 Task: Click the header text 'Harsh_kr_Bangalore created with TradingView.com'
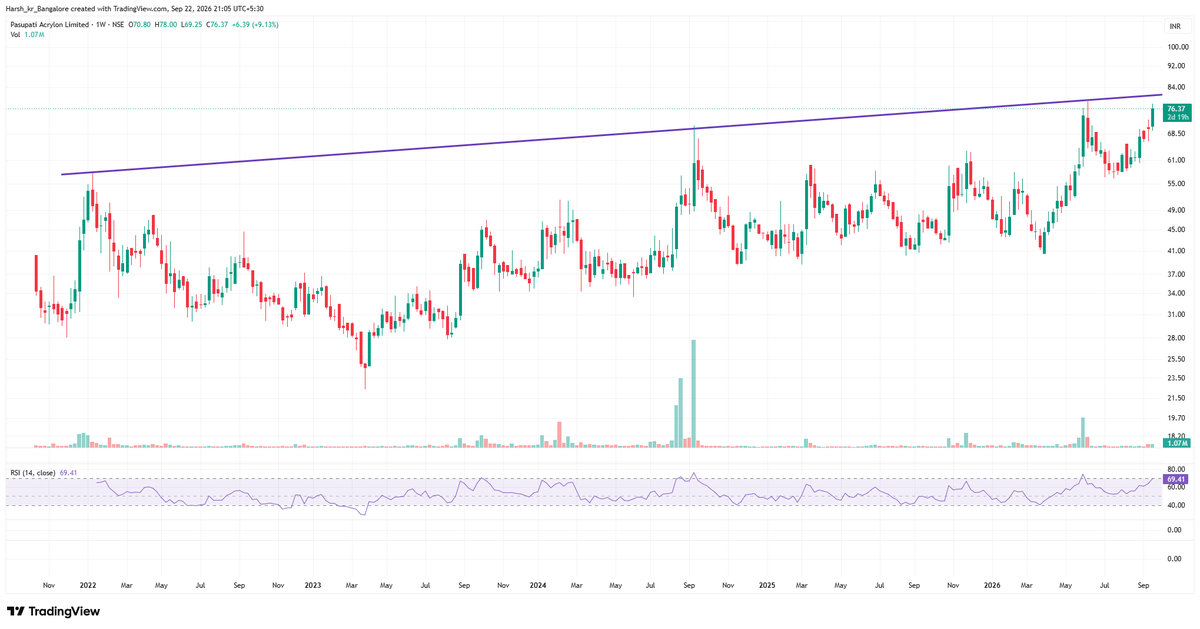tap(89, 8)
